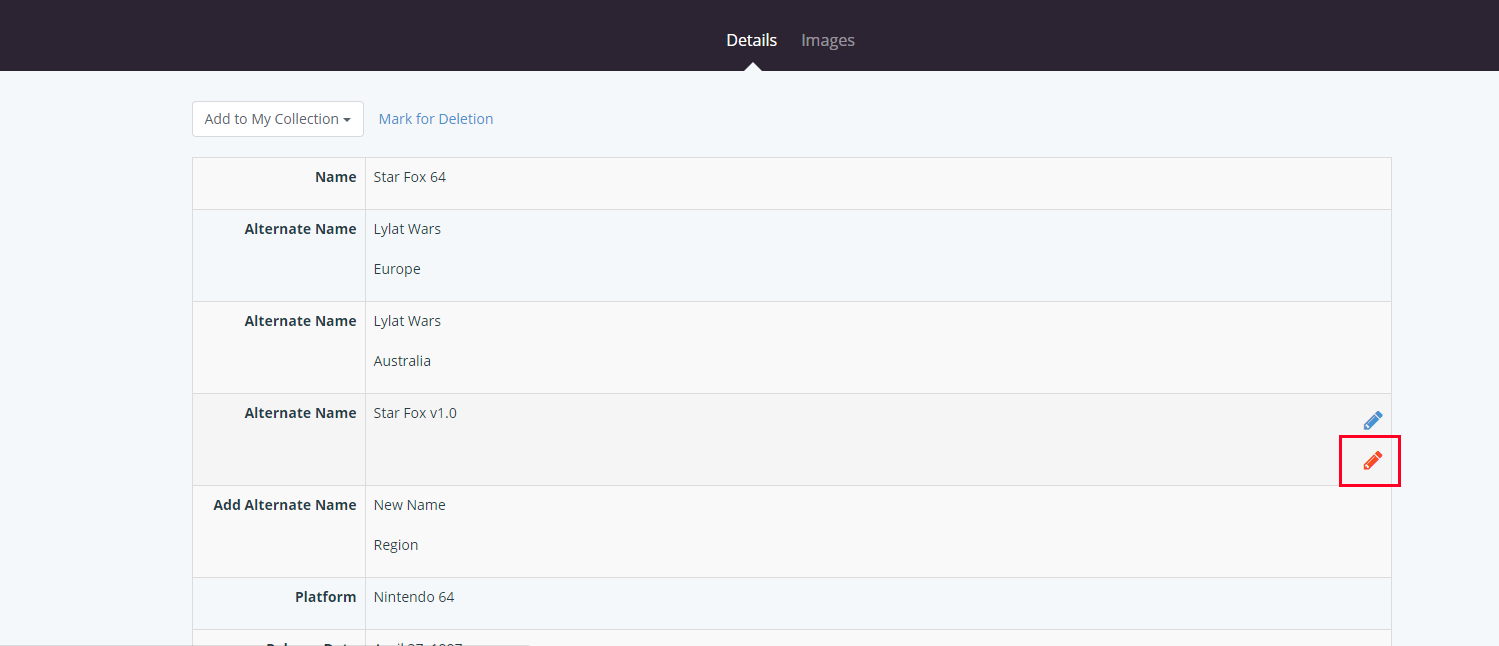Click the Region field under New Name
The height and width of the screenshot is (646, 1499).
click(x=396, y=545)
